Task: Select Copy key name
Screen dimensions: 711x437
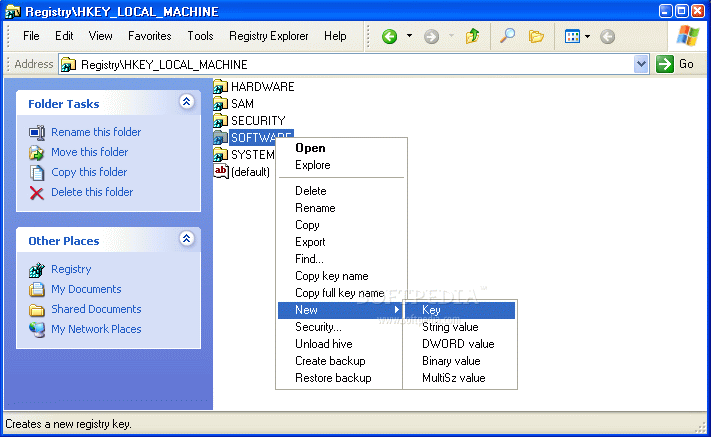Action: click(x=341, y=276)
